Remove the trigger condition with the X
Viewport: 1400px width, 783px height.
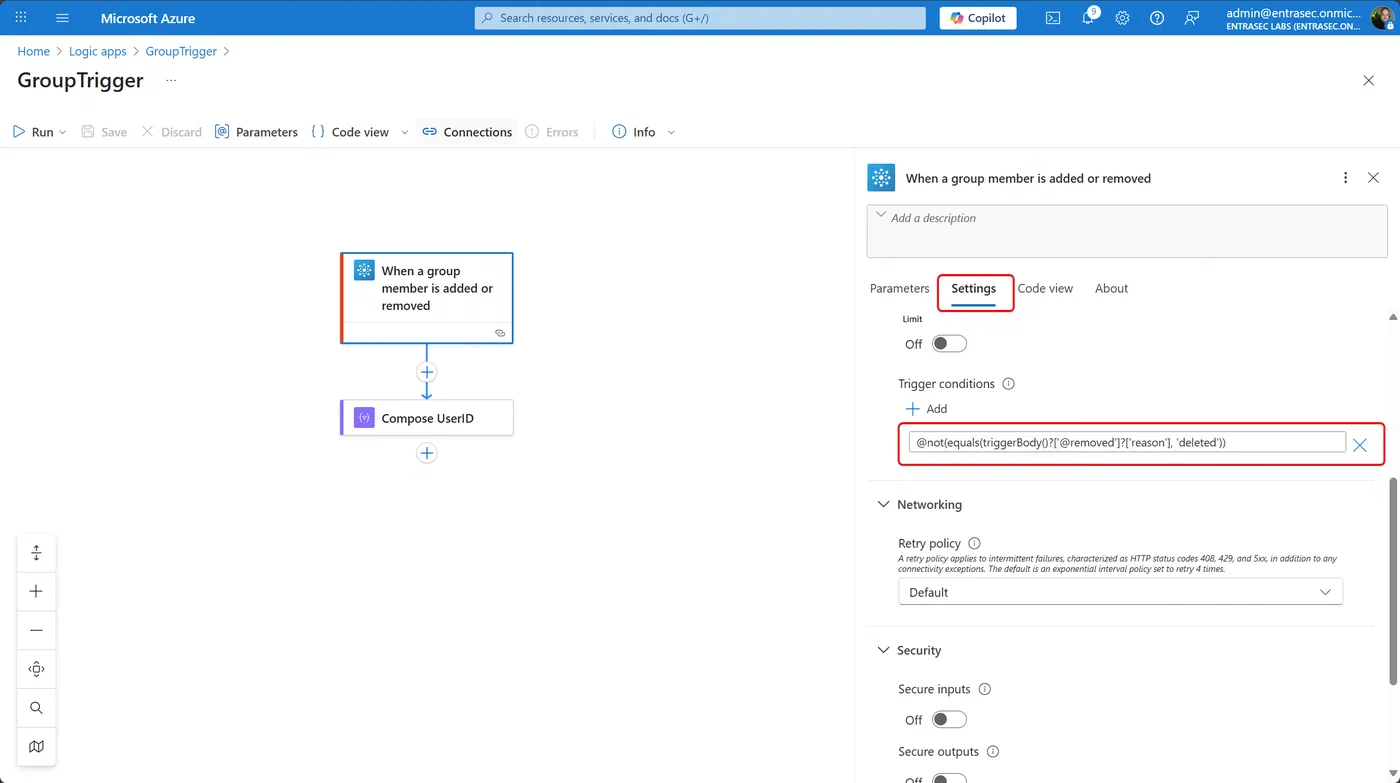pos(1360,445)
